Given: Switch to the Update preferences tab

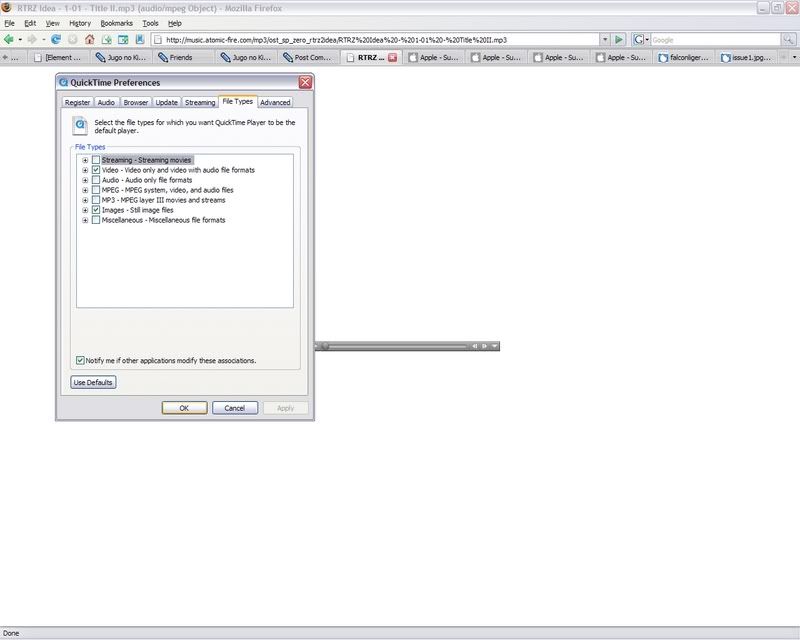Looking at the screenshot, I should tap(166, 102).
